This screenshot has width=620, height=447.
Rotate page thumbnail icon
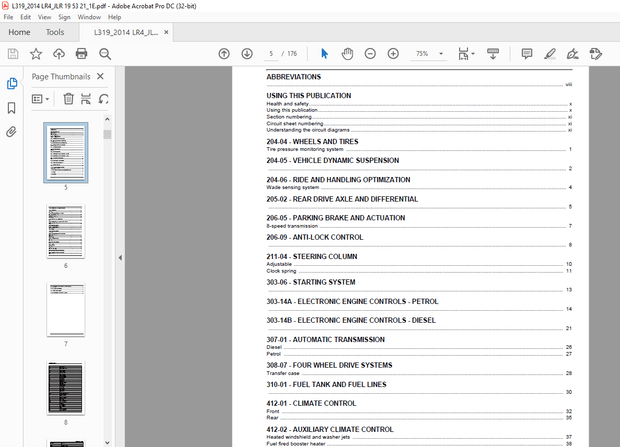[104, 98]
